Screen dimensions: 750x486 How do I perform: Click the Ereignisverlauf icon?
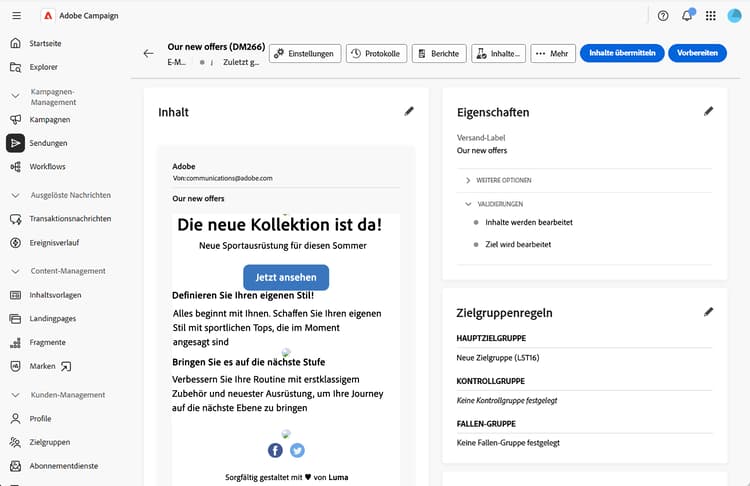[15, 243]
